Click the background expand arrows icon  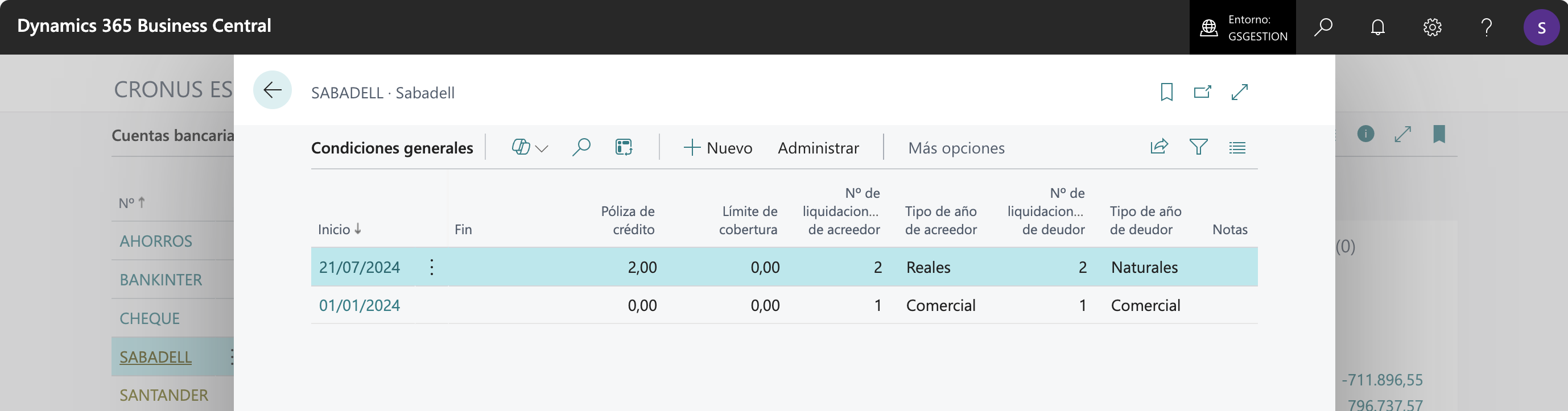[1402, 134]
